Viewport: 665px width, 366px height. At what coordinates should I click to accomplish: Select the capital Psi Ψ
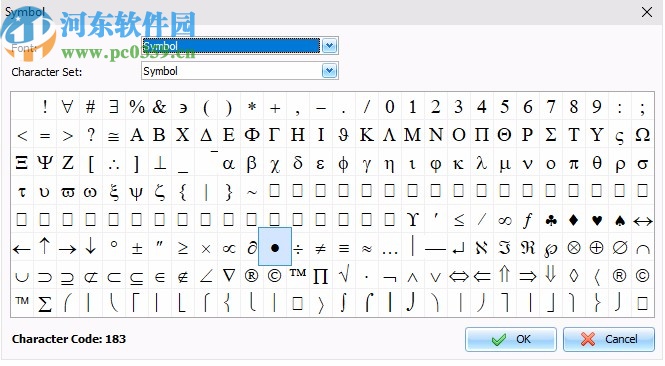tap(45, 164)
